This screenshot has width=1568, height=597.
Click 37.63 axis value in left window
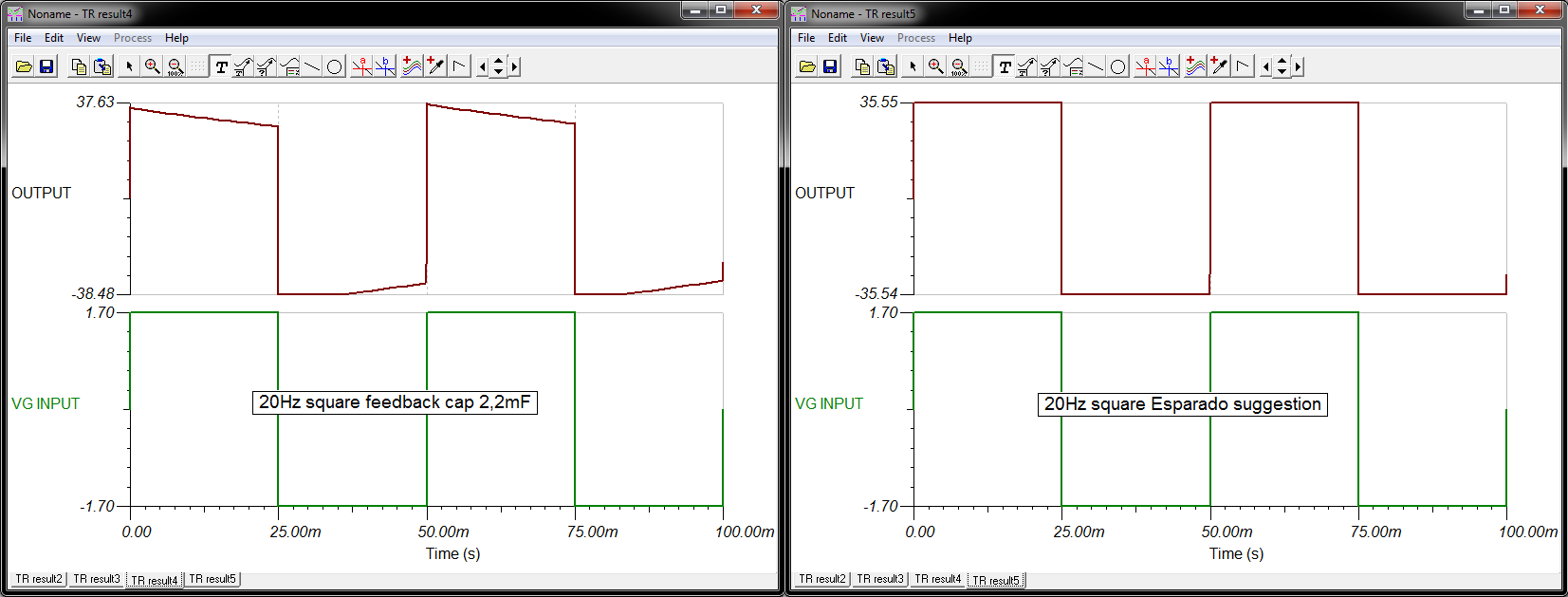[95, 102]
